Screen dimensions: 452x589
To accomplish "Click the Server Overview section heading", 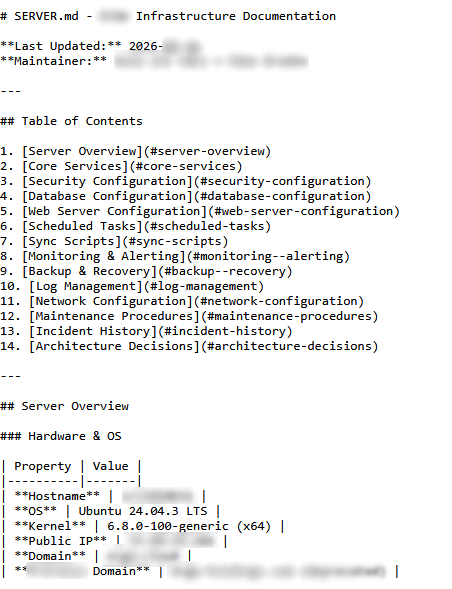I will 64,406.
